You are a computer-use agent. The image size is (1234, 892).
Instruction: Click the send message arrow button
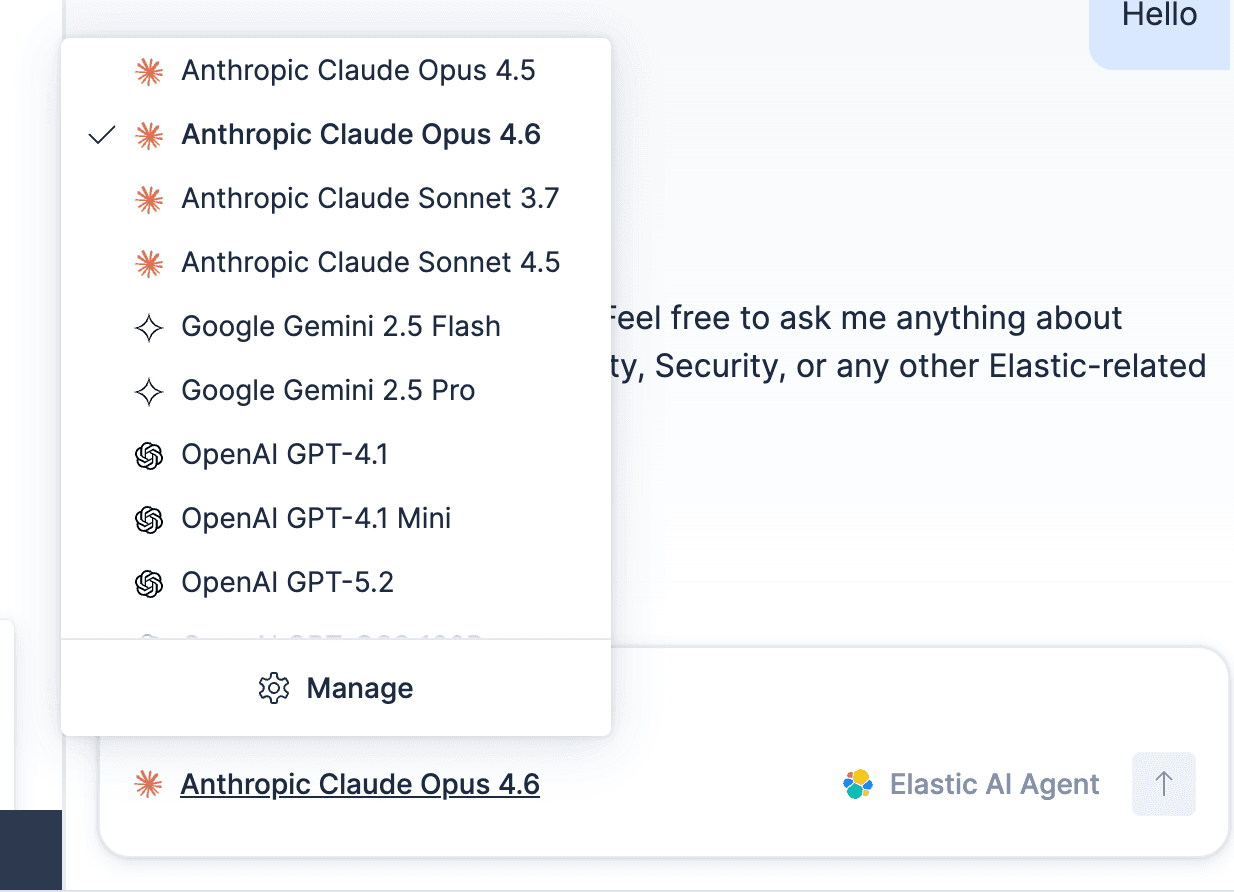[x=1163, y=784]
